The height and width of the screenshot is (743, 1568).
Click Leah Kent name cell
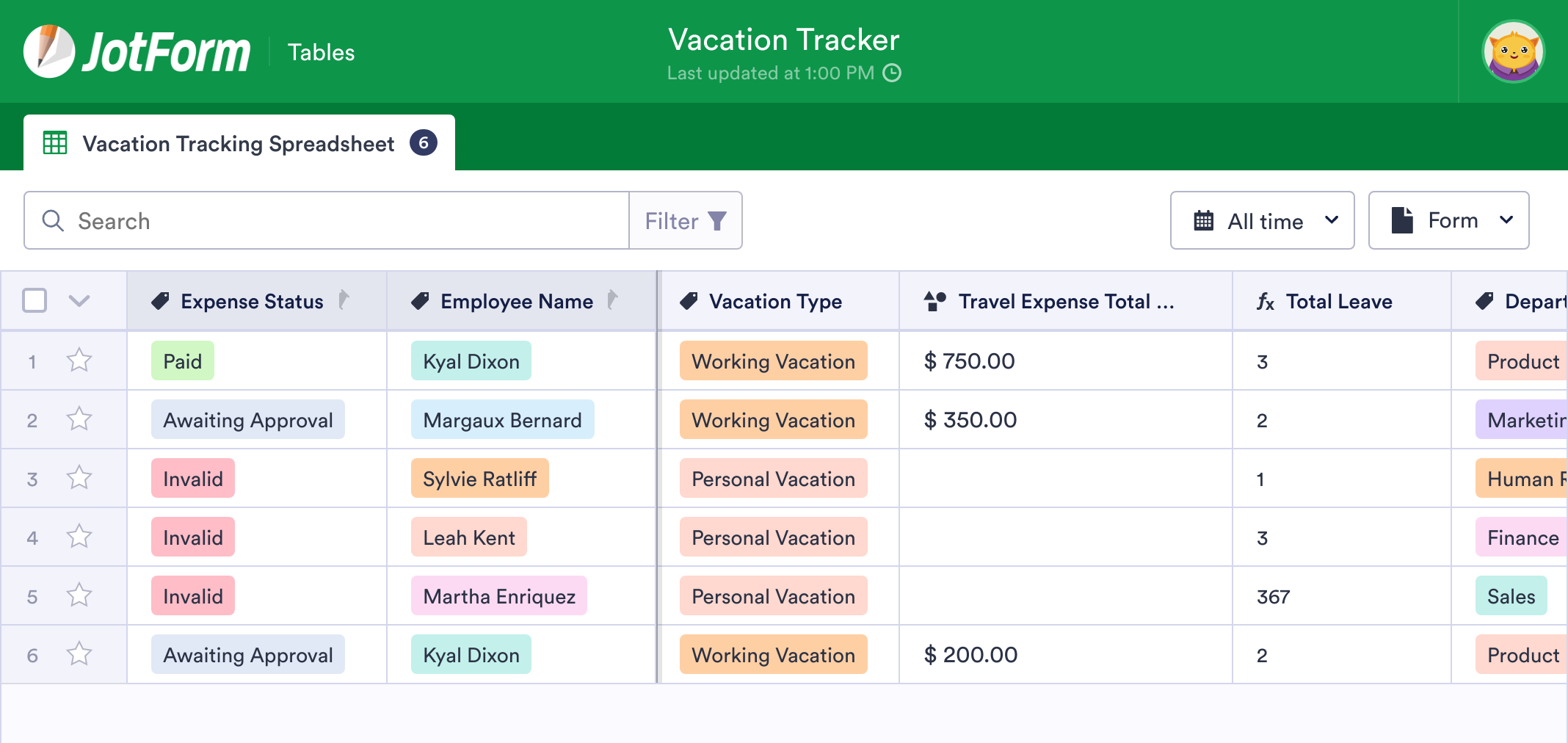tap(469, 537)
